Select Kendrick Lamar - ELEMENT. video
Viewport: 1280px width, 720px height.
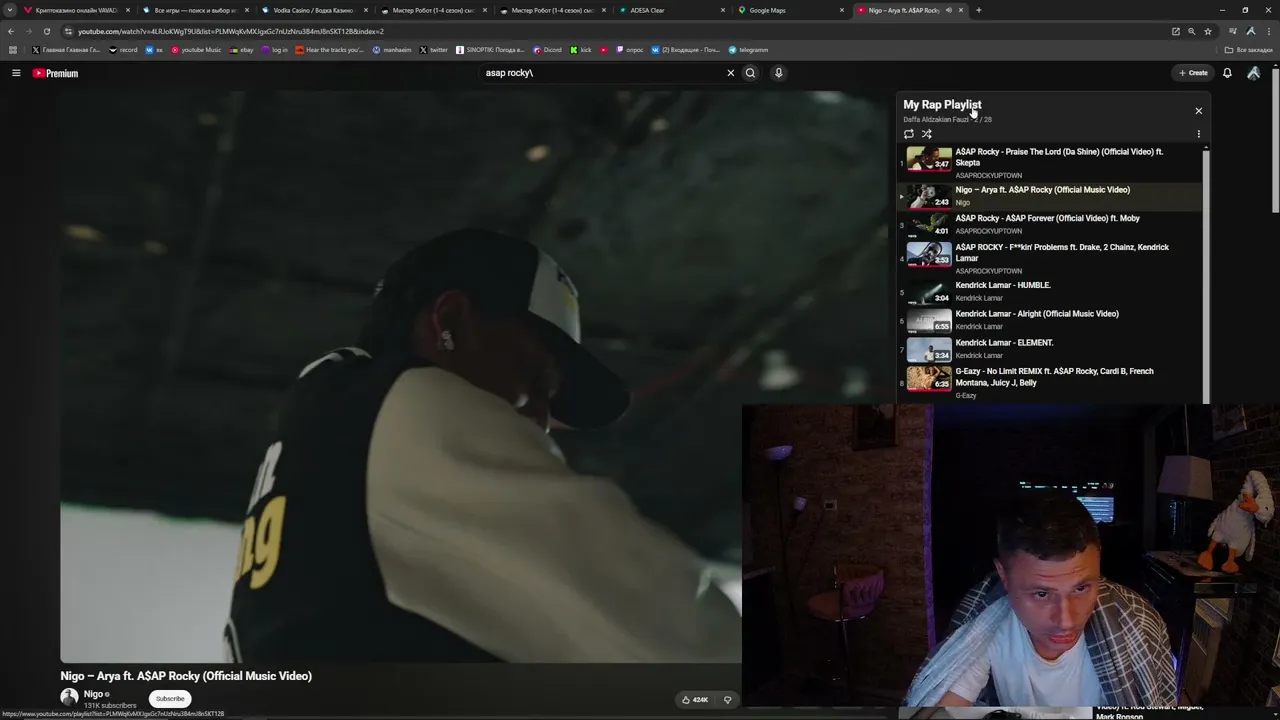point(1052,349)
